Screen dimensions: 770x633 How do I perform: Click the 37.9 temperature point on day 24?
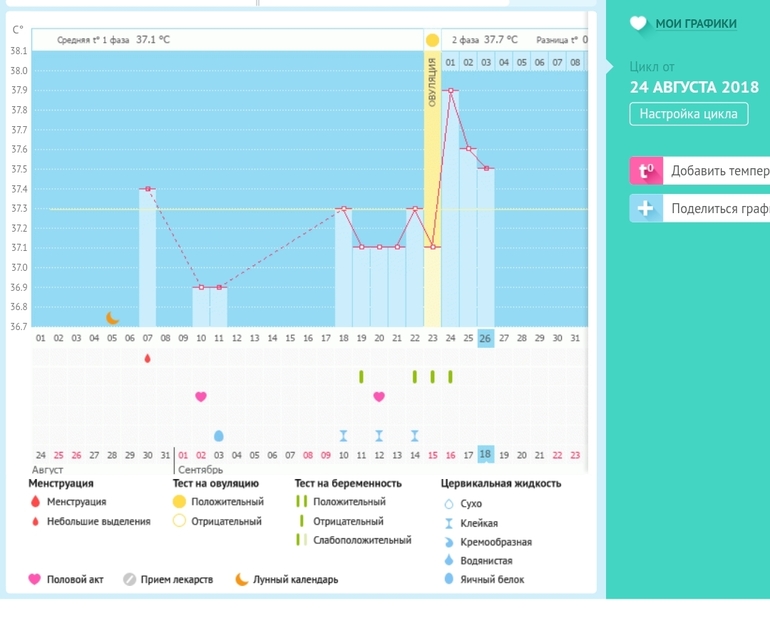[450, 91]
